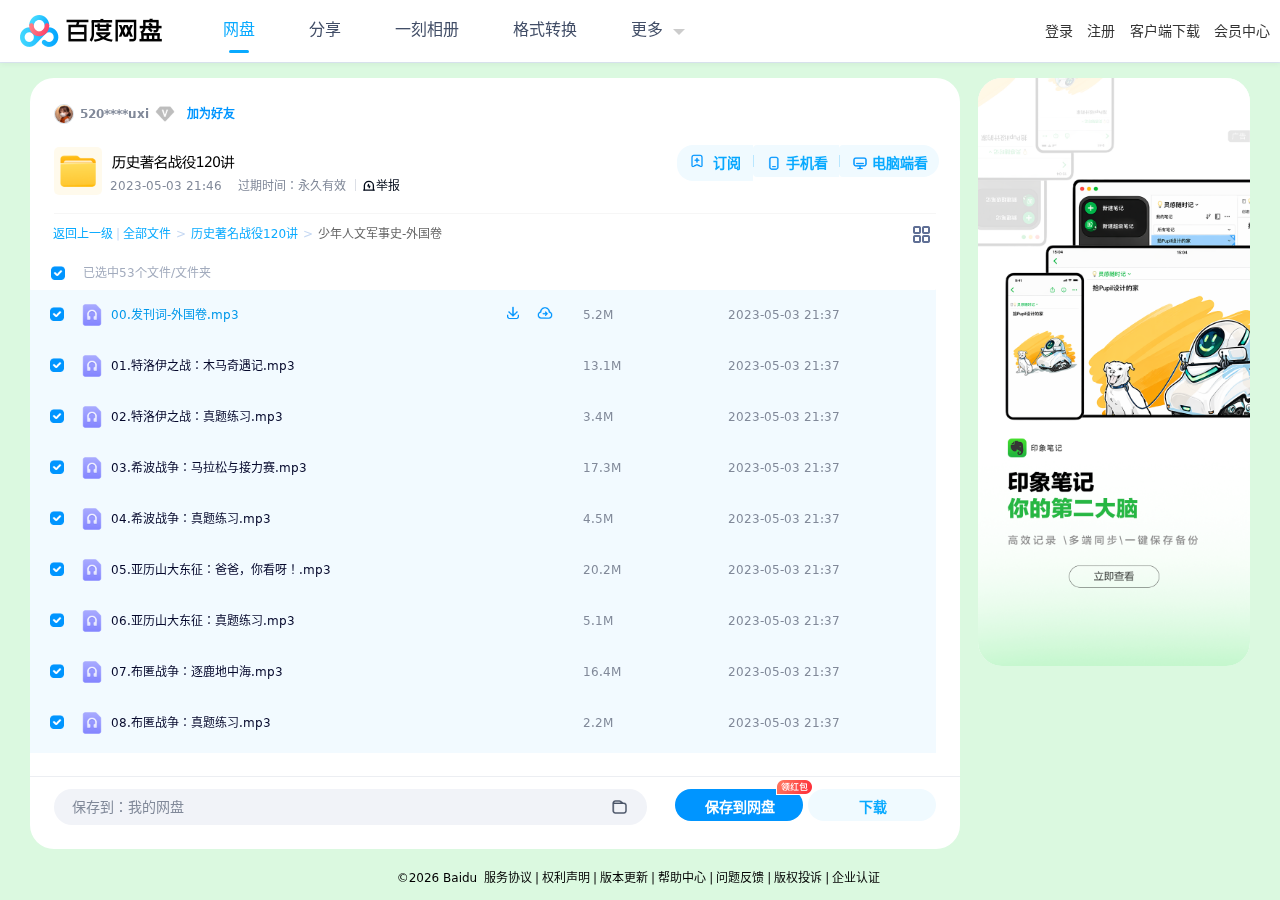This screenshot has height=900, width=1280.
Task: Click 登录 to log in
Action: tap(1059, 32)
